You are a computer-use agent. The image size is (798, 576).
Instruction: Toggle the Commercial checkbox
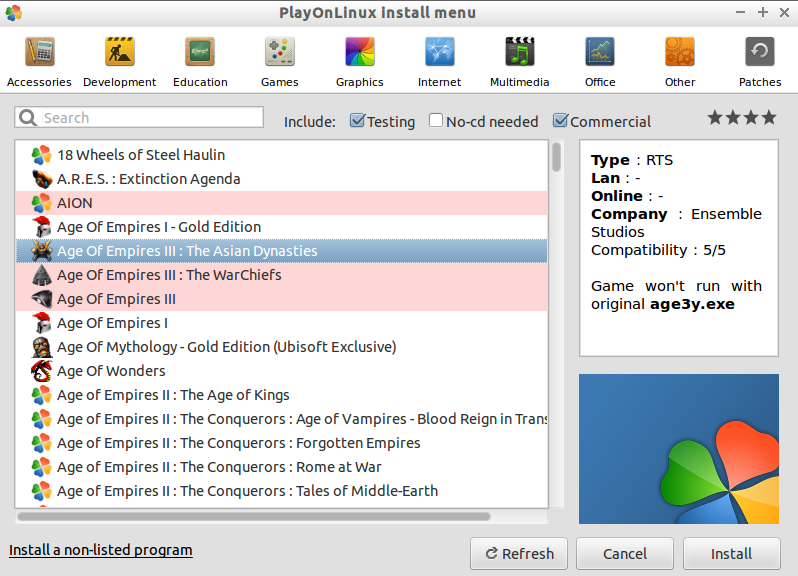[x=561, y=121]
